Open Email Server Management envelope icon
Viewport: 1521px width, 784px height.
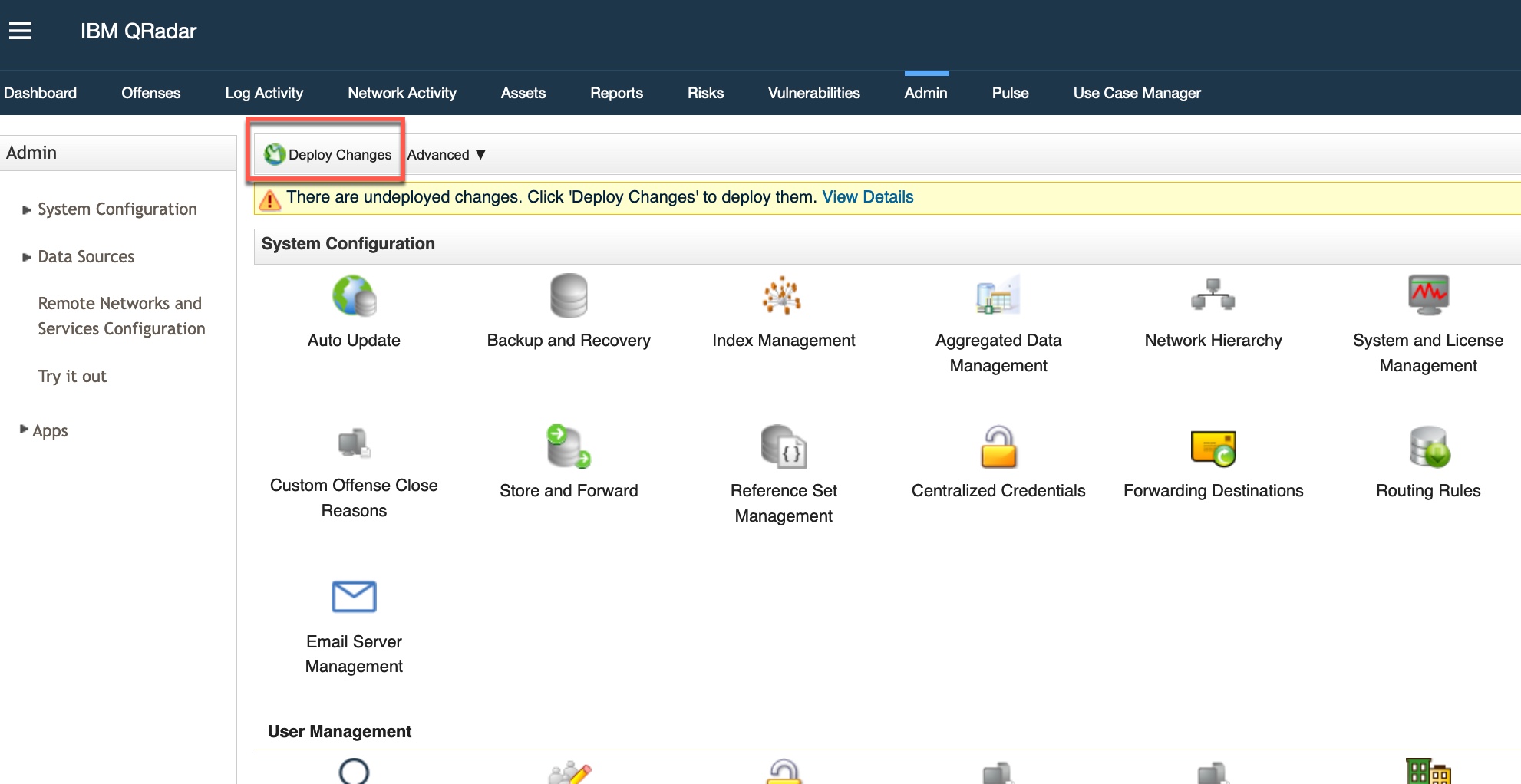pyautogui.click(x=354, y=597)
